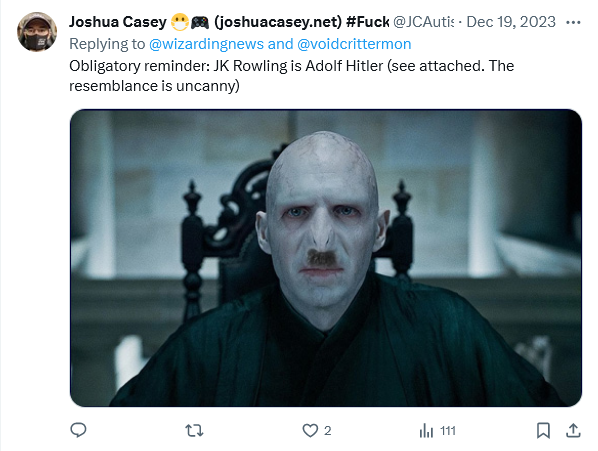The height and width of the screenshot is (451, 598).
Task: Repost this tweet using the retweet icon
Action: 194,431
